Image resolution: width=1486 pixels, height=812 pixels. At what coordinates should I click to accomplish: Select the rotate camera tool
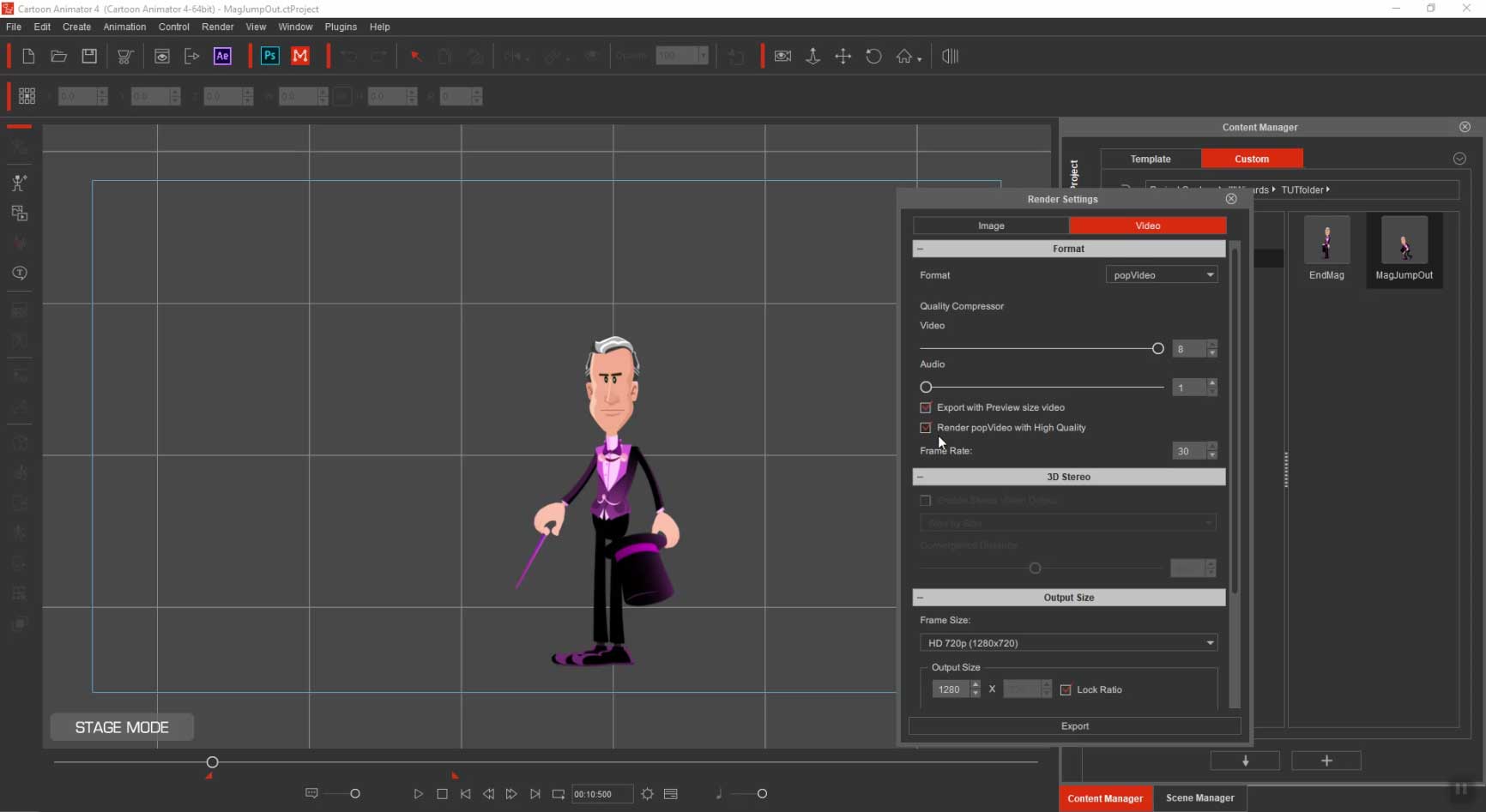[x=873, y=57]
